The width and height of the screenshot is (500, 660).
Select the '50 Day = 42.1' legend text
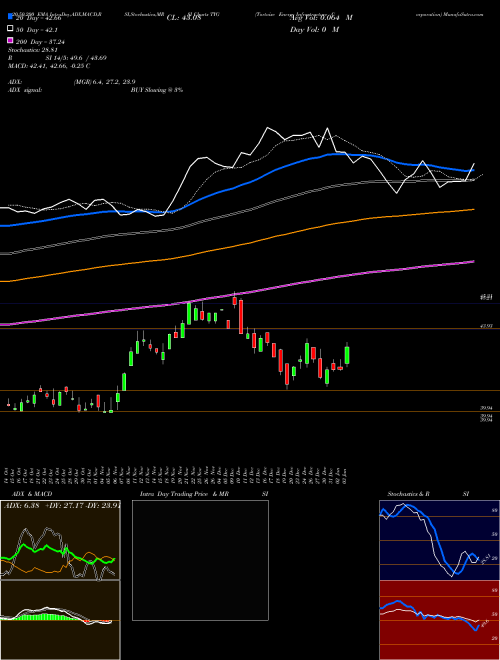37,30
